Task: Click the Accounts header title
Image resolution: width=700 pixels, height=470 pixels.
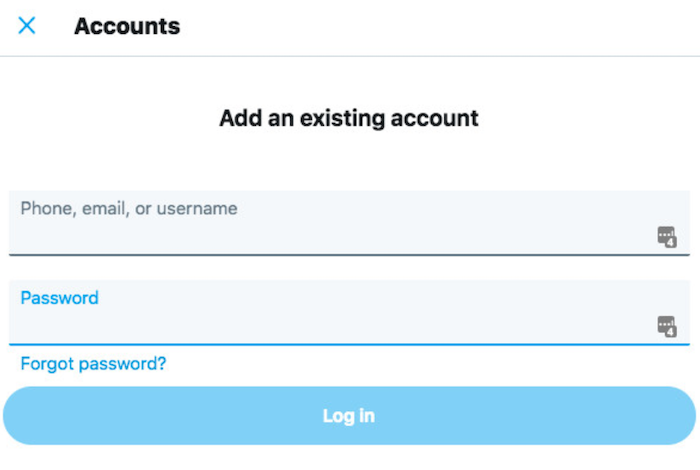Action: coord(127,26)
